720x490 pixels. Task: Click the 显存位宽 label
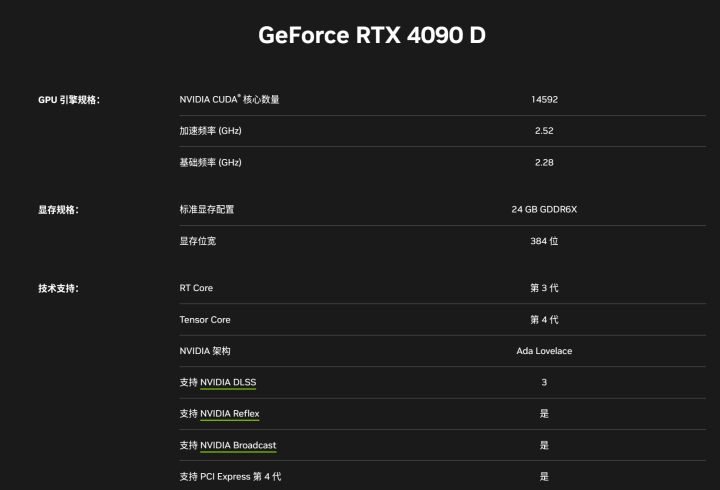pos(197,241)
